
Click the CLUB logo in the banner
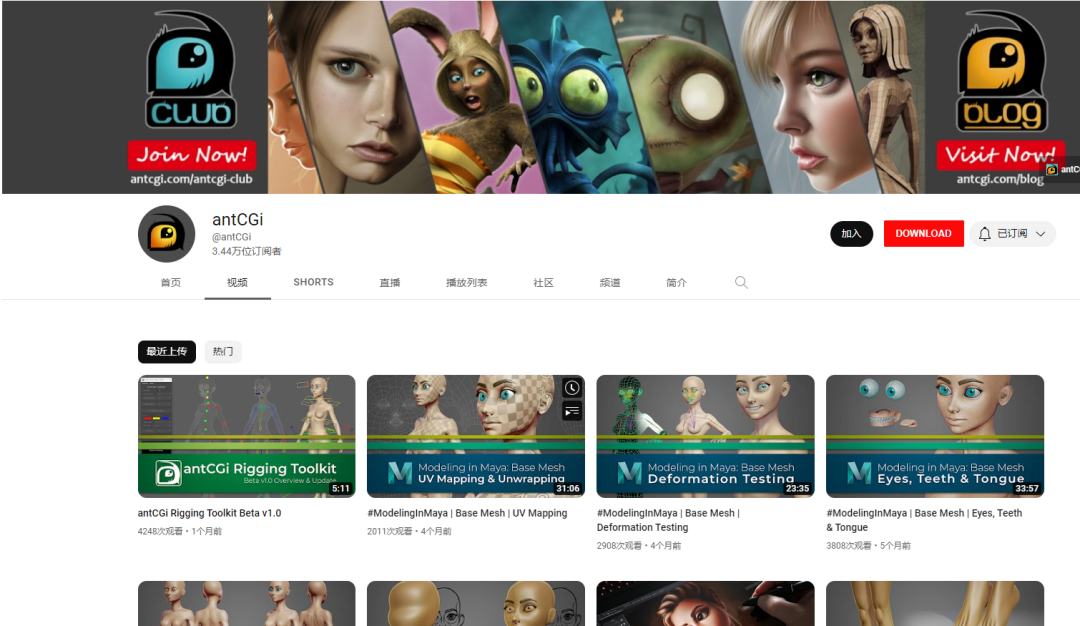click(x=191, y=70)
